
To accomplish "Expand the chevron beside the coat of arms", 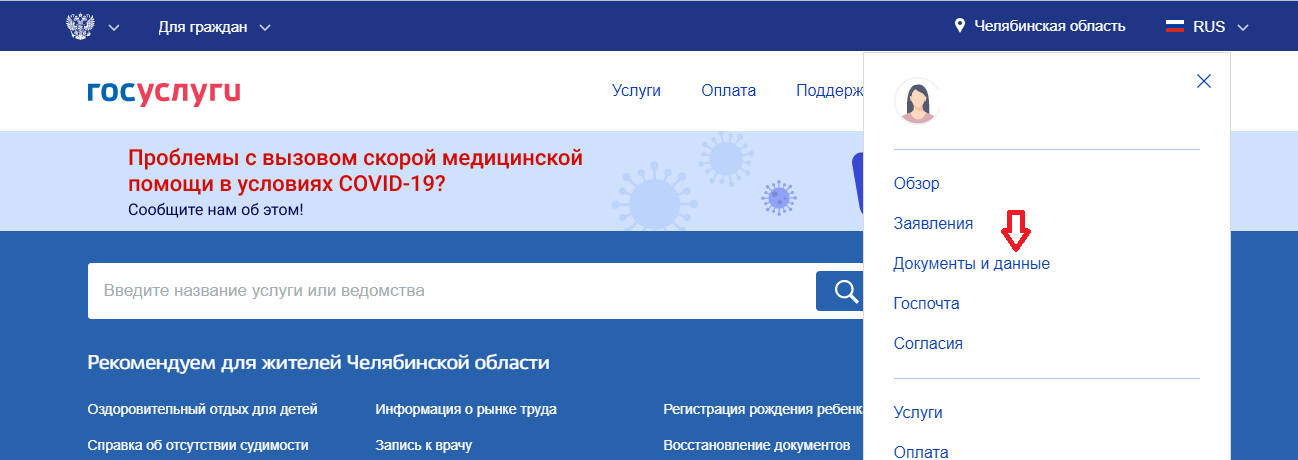I will pyautogui.click(x=114, y=28).
